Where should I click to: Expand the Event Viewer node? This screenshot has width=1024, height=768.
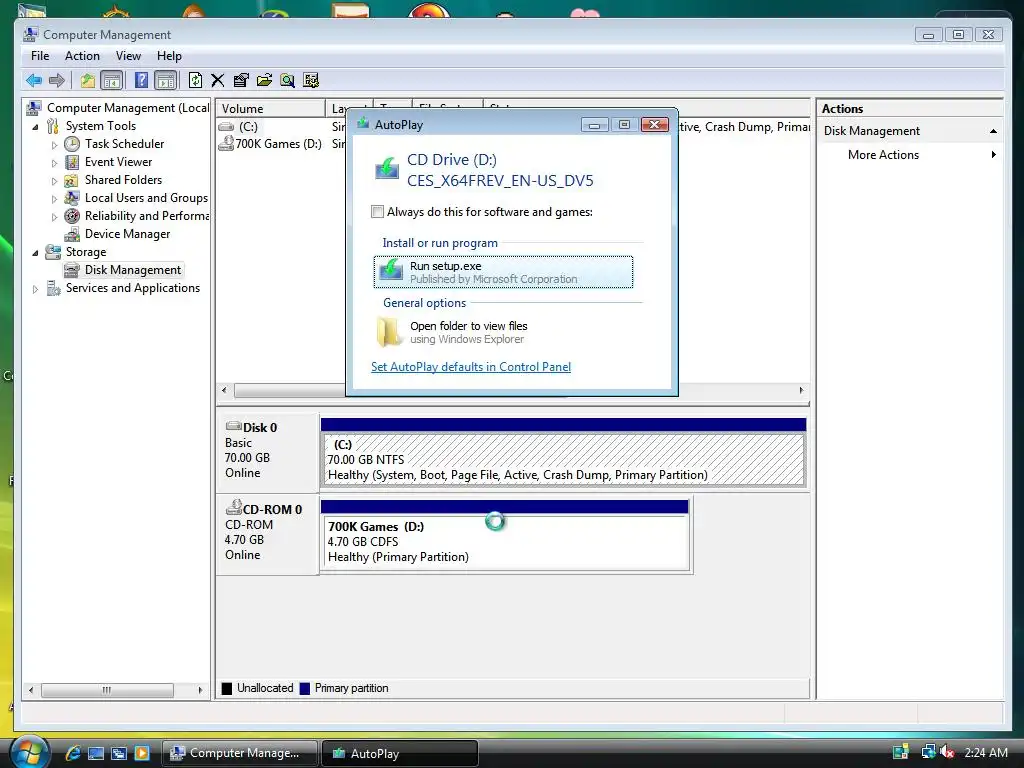(54, 163)
